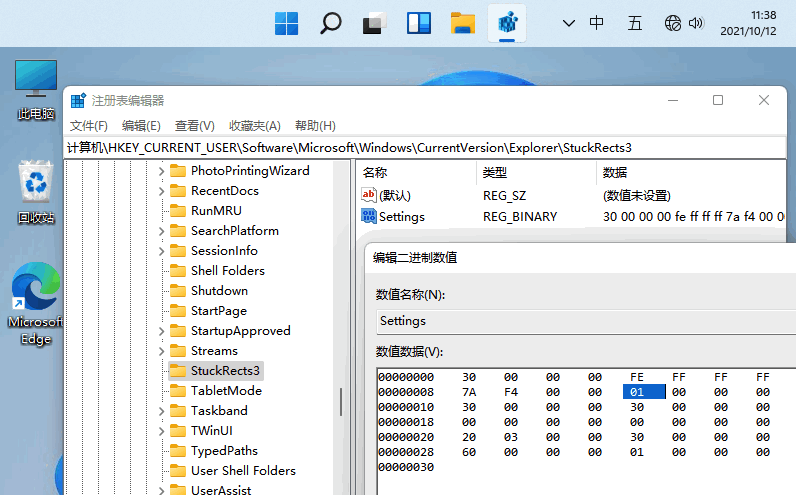This screenshot has height=495, width=796.
Task: Select Shutdown tree key
Action: 219,291
